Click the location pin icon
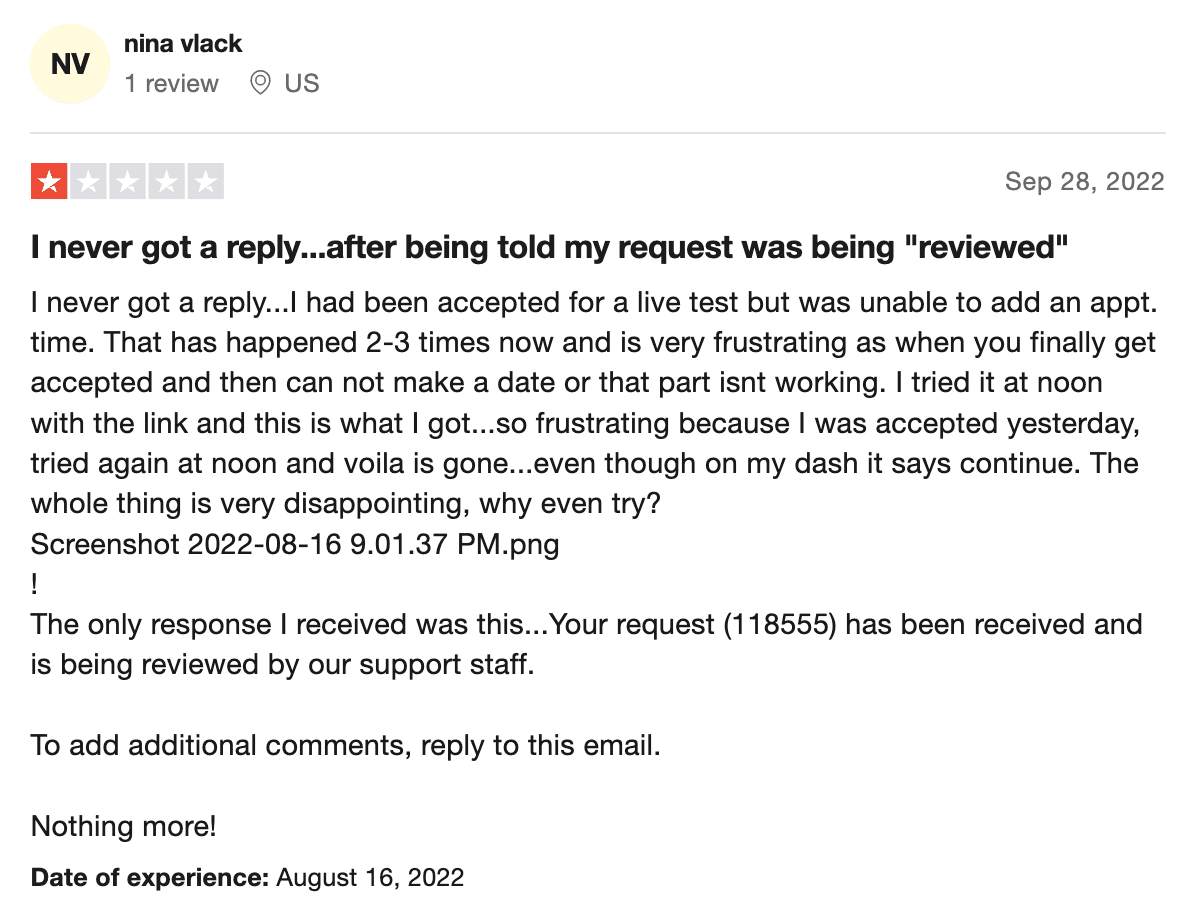Image resolution: width=1196 pixels, height=902 pixels. pyautogui.click(x=260, y=82)
